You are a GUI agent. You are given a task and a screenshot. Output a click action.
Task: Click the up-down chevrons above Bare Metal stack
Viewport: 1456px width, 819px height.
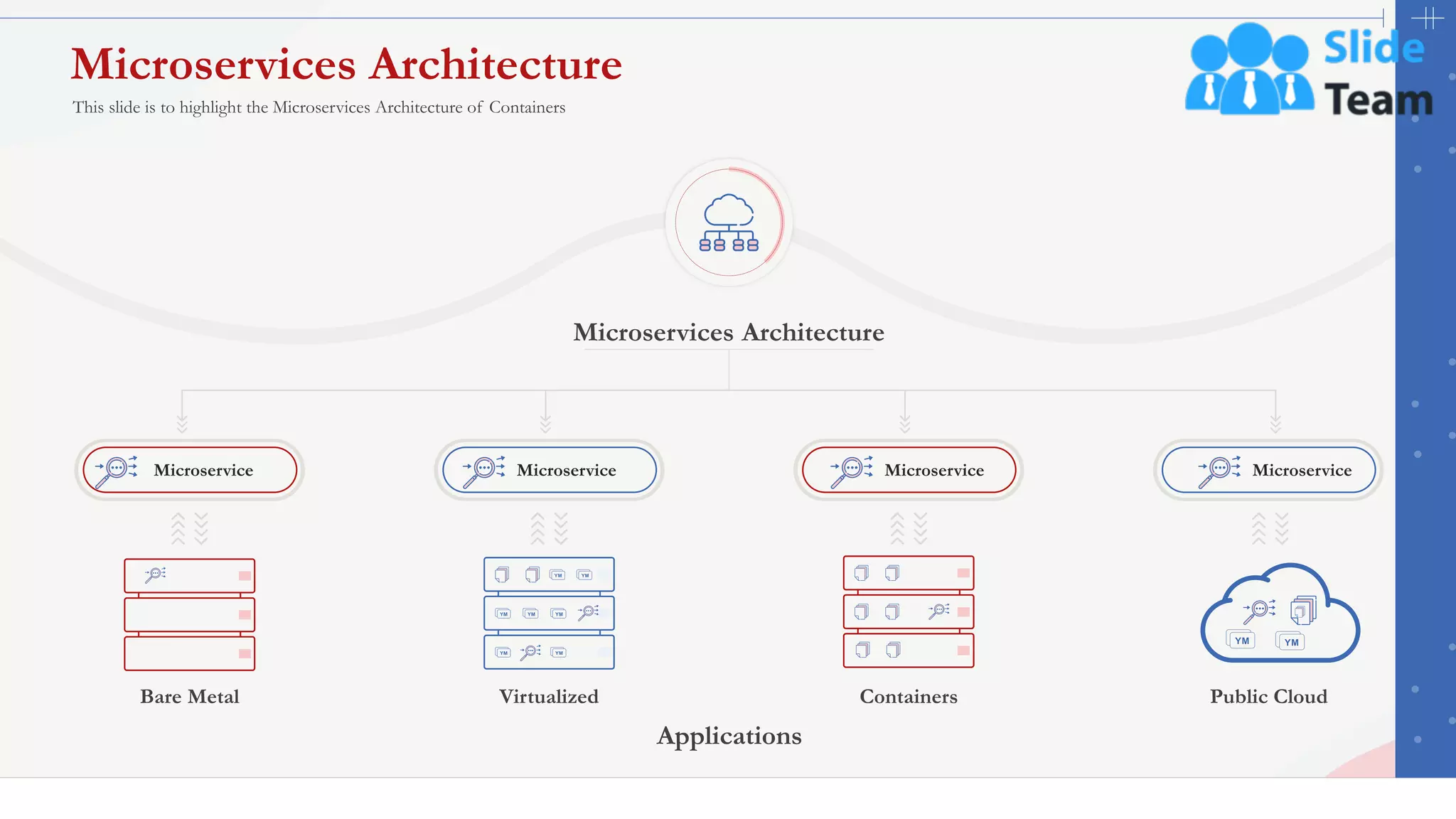pyautogui.click(x=189, y=528)
